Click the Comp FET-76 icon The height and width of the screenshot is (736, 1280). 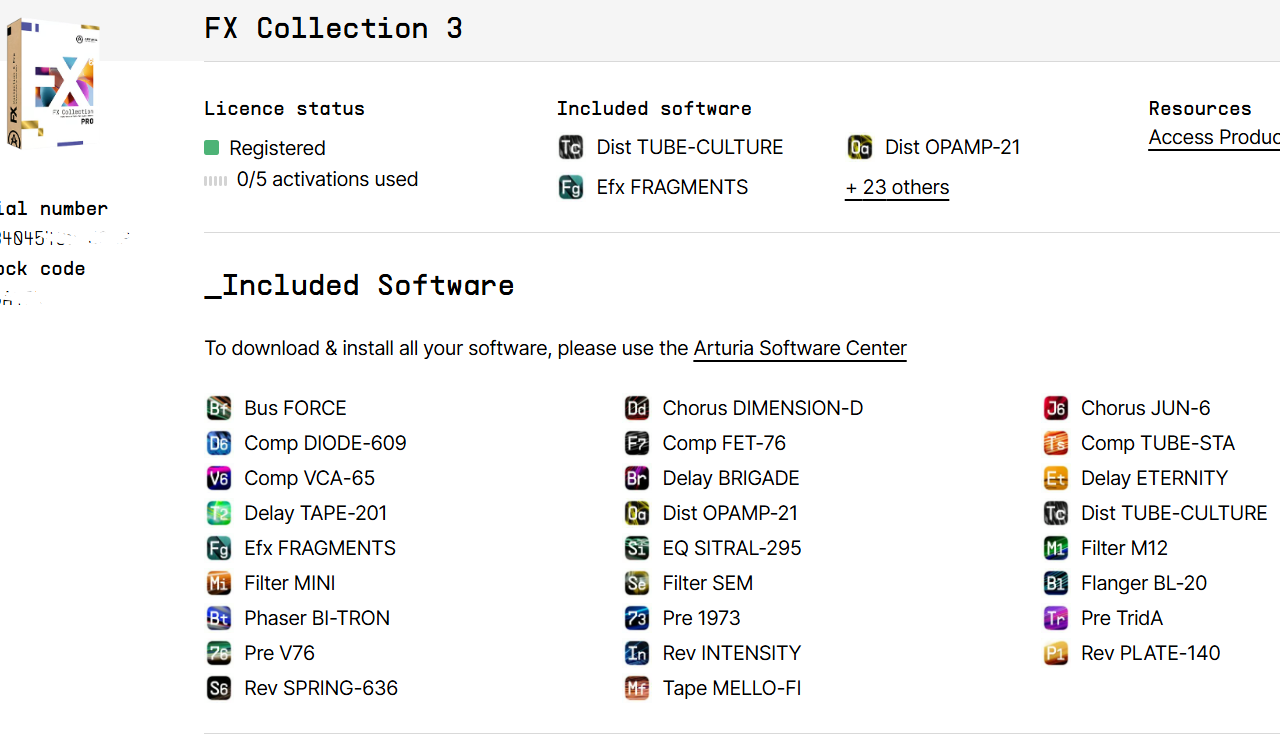(637, 443)
